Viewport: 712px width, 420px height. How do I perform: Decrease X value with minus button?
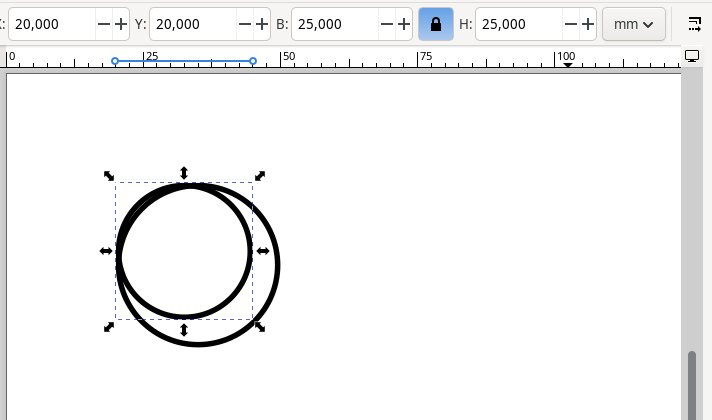(x=104, y=24)
